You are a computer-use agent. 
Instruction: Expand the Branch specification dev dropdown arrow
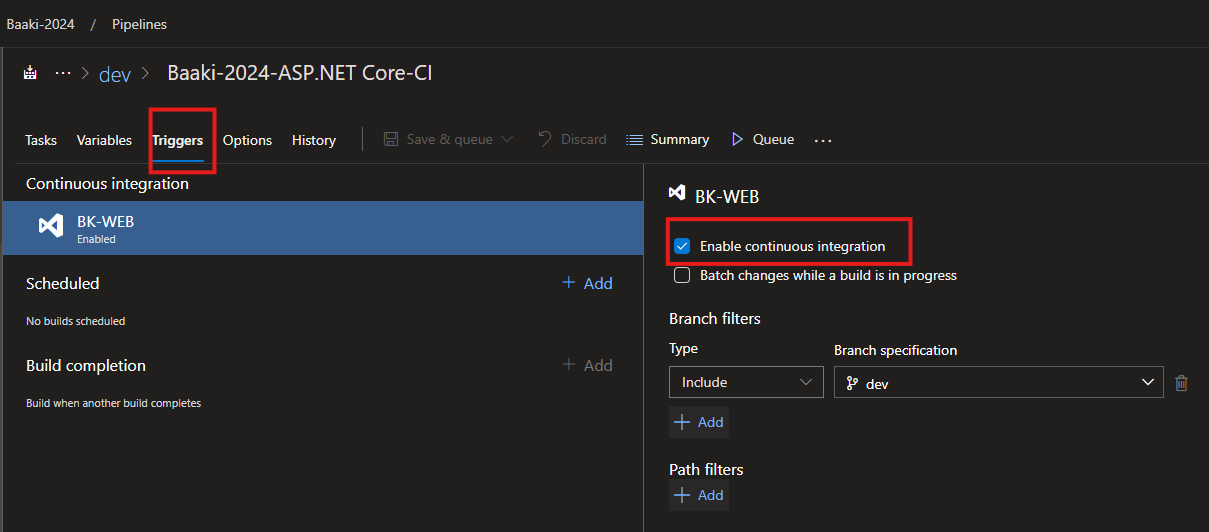[x=1147, y=382]
